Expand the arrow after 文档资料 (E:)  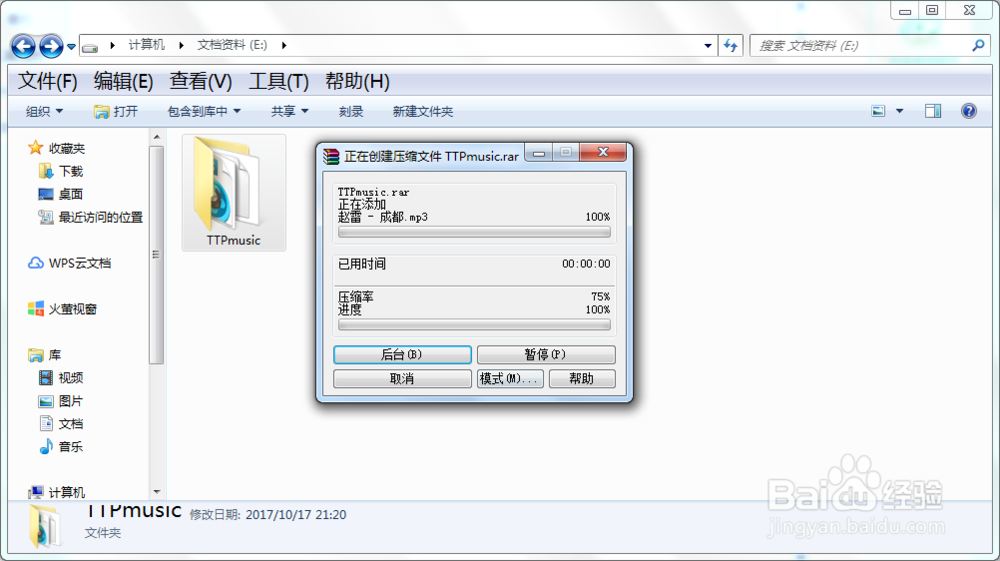tap(284, 45)
